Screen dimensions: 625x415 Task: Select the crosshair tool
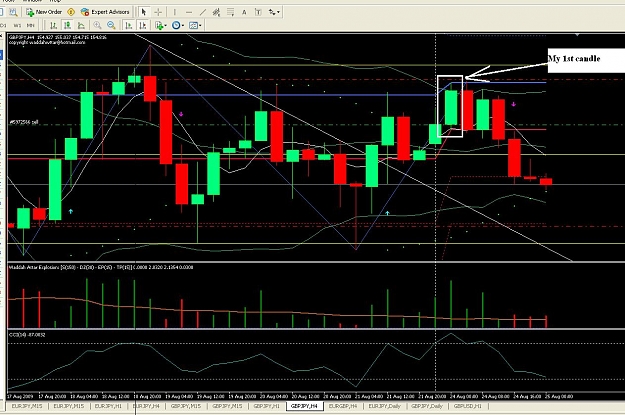(158, 12)
